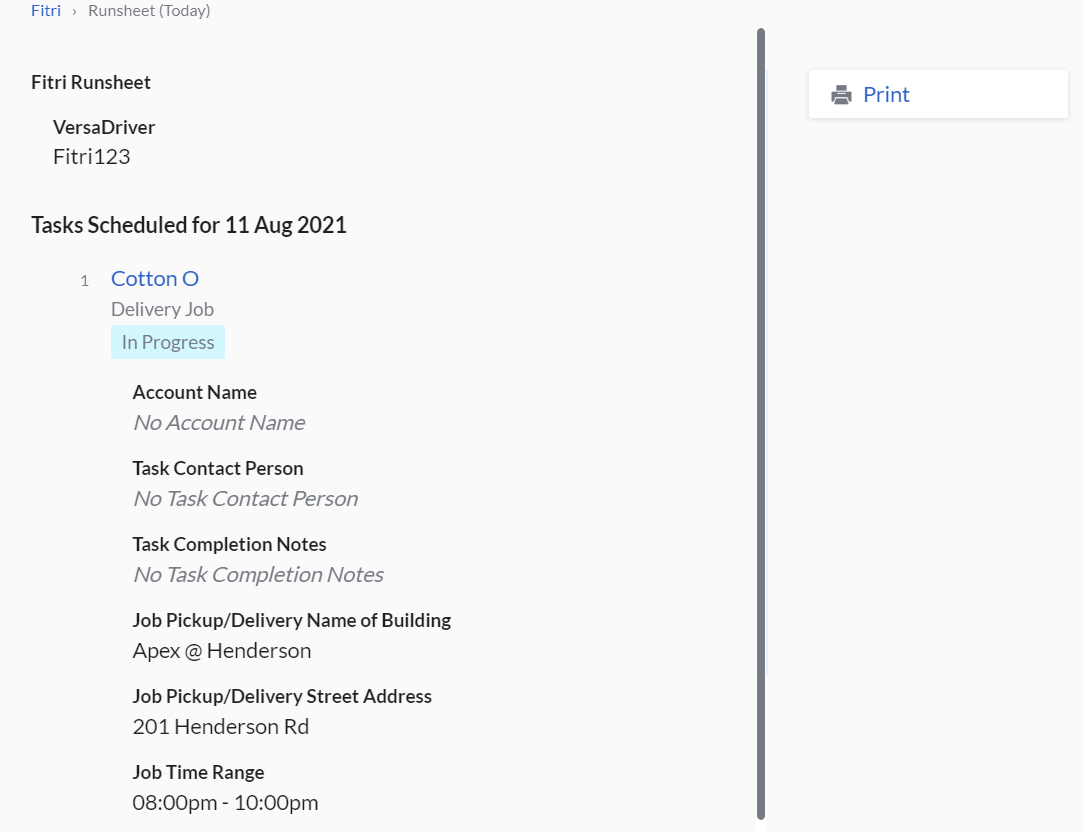Click the task number 1 marker
Viewport: 1084px width, 832px height.
click(x=85, y=280)
